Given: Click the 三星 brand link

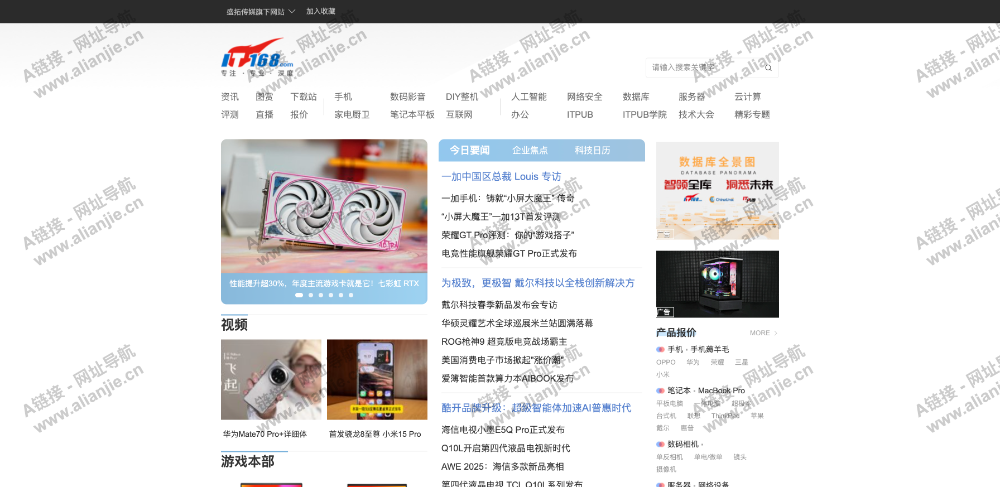Looking at the screenshot, I should point(741,362).
